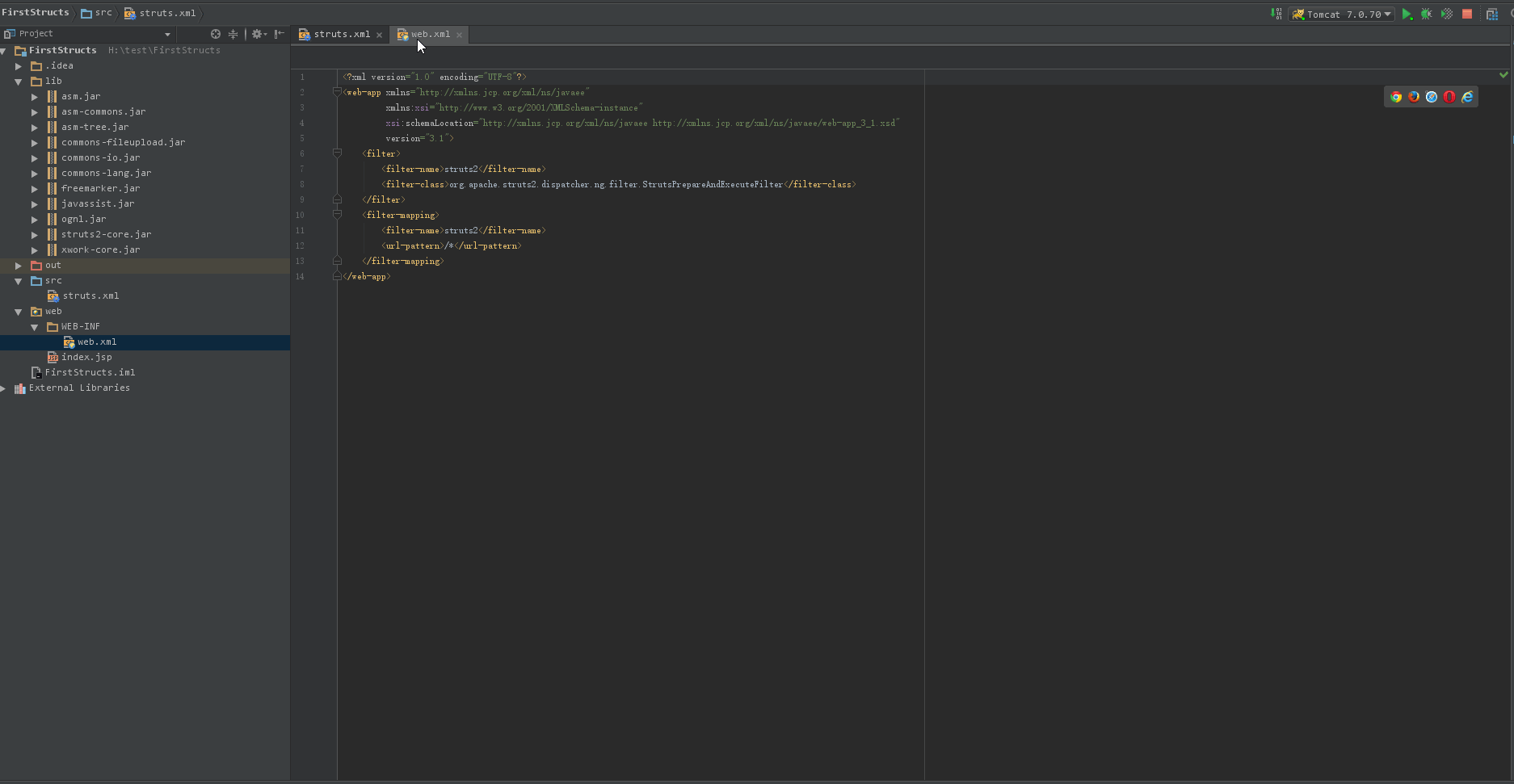Preview page in Chrome browser icon
The image size is (1514, 784).
(x=1396, y=97)
